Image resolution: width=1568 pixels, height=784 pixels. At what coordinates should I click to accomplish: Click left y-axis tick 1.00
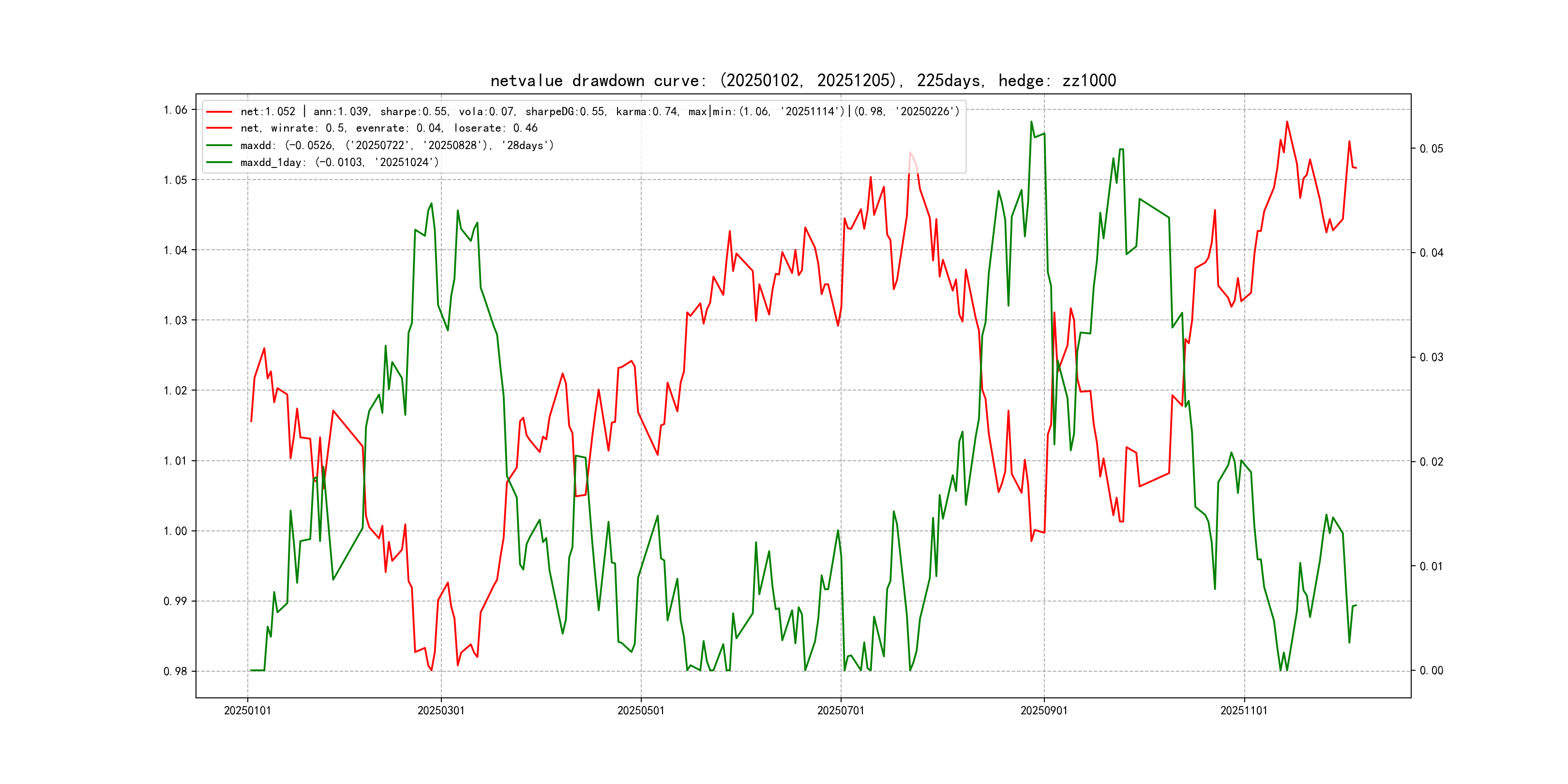click(x=175, y=531)
